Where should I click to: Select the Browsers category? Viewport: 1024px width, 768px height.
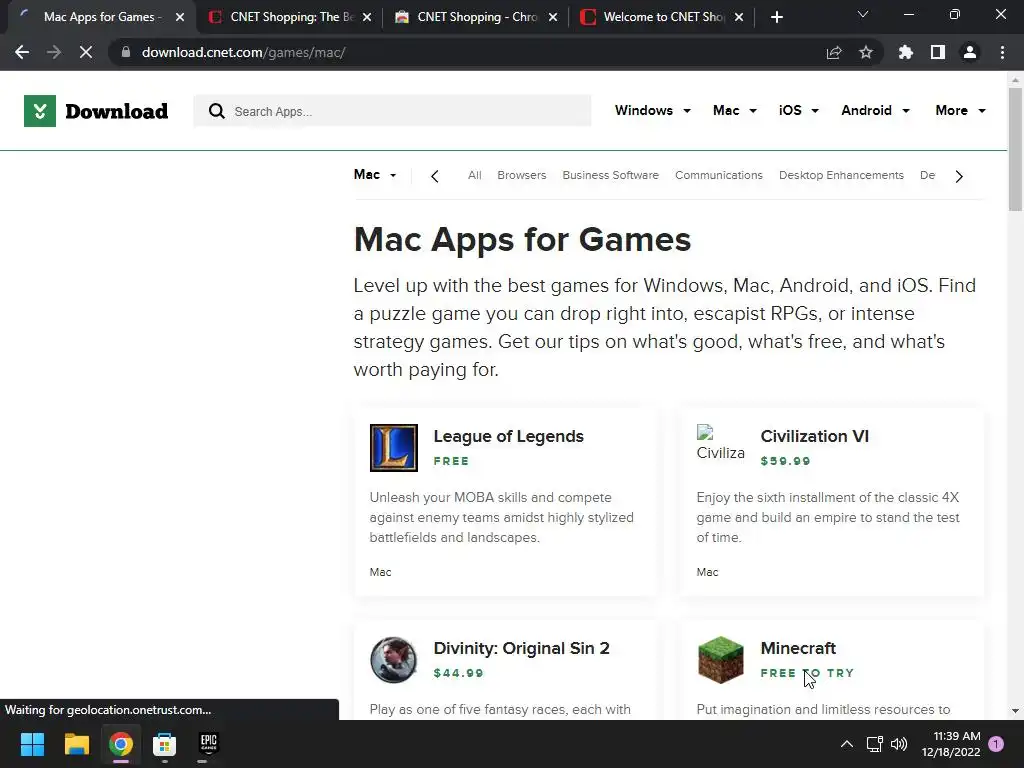coord(521,175)
